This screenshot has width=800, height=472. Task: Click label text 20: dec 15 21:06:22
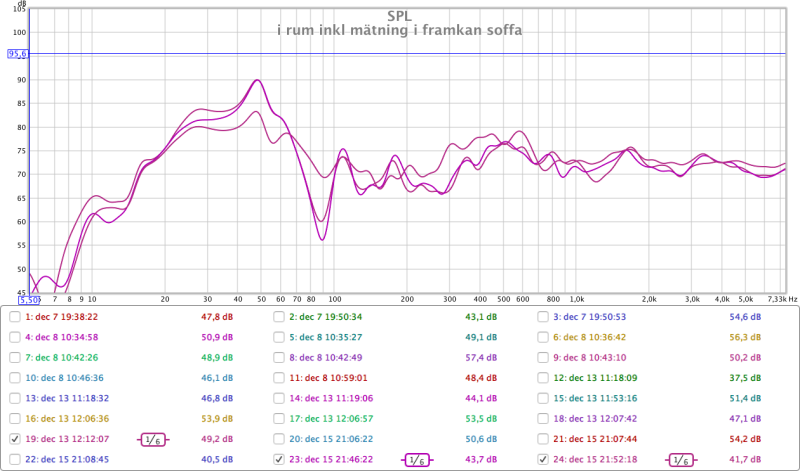331,439
